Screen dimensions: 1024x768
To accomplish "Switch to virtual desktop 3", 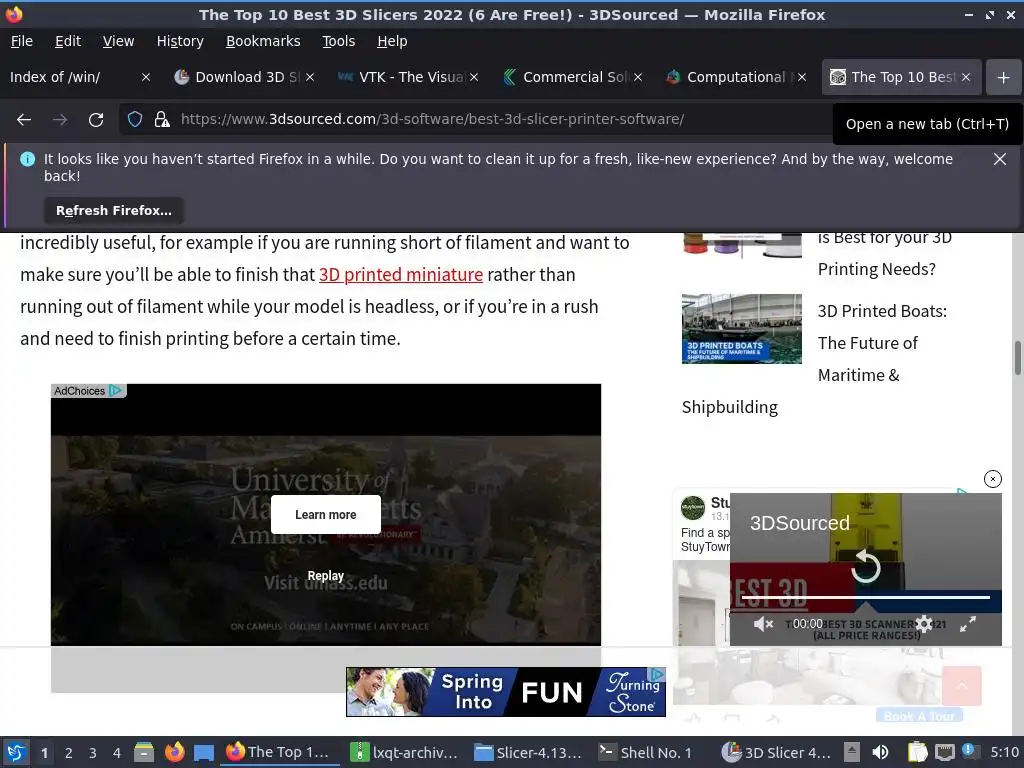I will pos(93,753).
